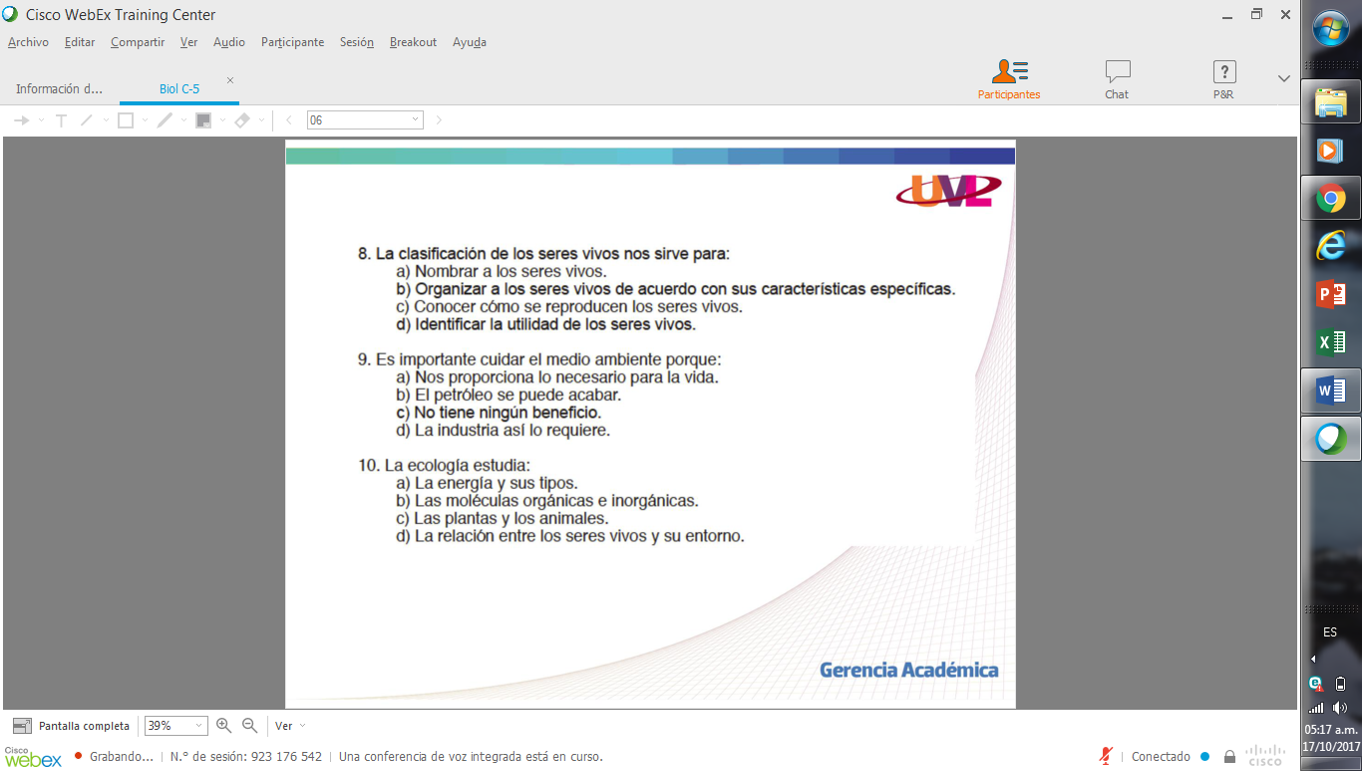
Task: Expand annotation color options arrow
Action: pos(222,120)
